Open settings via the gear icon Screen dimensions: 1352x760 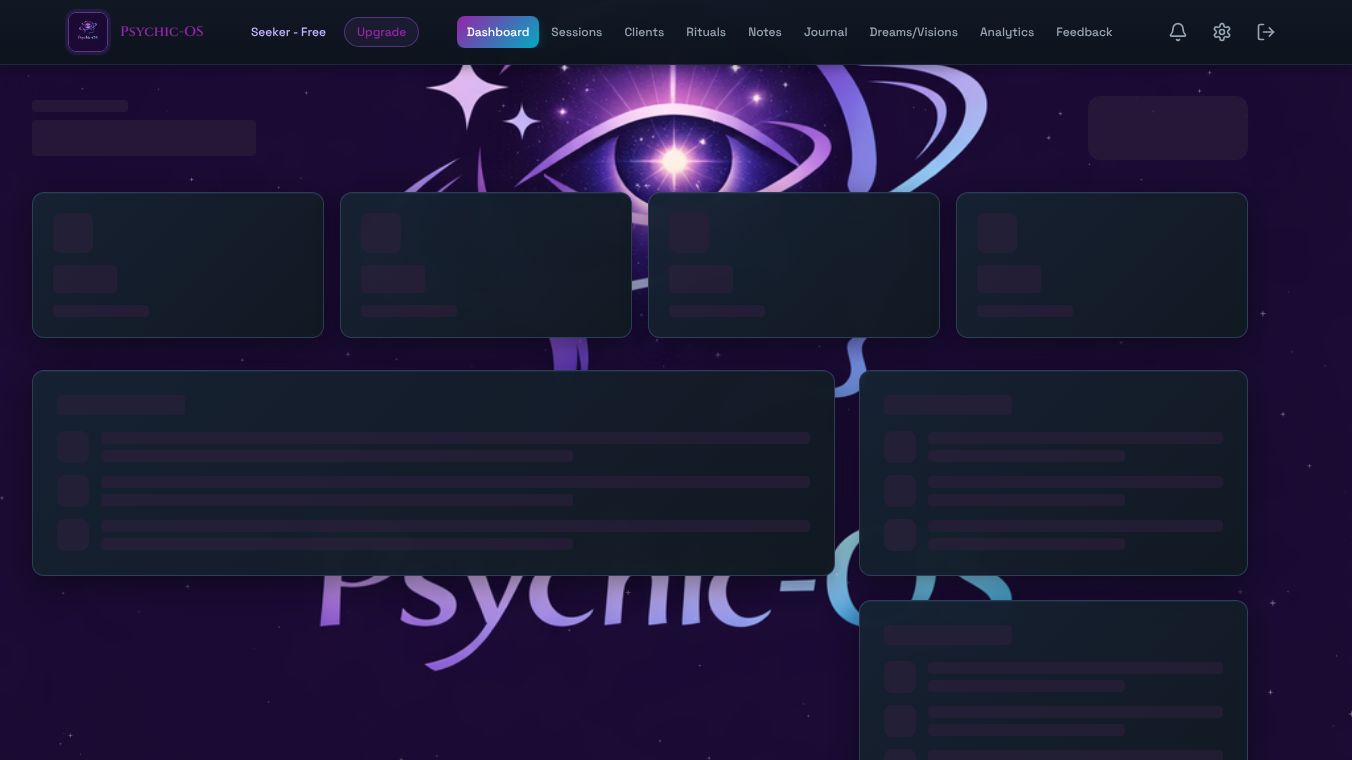click(1222, 32)
